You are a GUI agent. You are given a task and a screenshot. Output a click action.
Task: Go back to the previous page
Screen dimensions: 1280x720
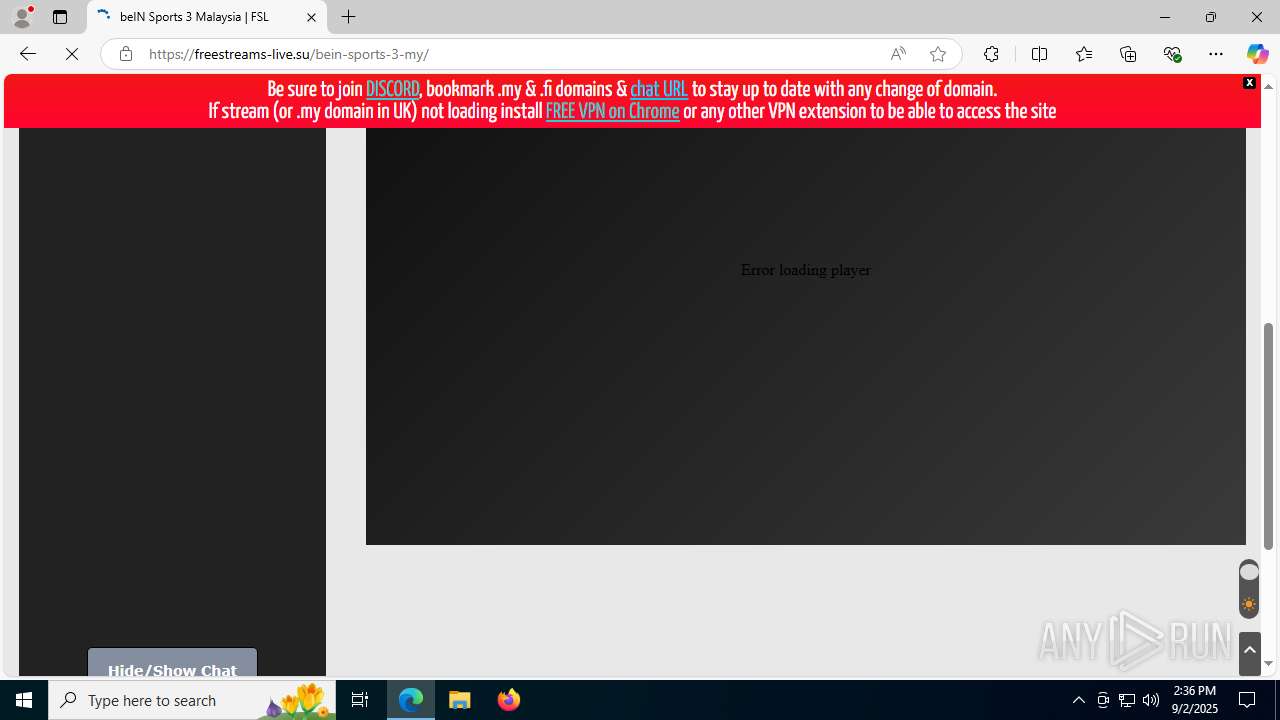[x=28, y=54]
